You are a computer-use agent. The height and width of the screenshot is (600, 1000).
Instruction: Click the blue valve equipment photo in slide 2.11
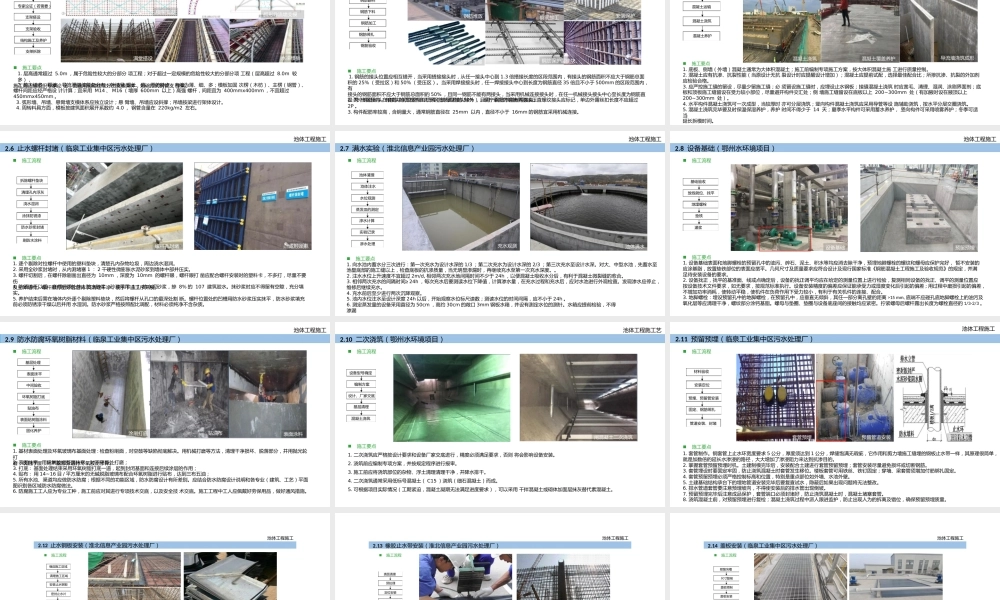tap(855, 398)
